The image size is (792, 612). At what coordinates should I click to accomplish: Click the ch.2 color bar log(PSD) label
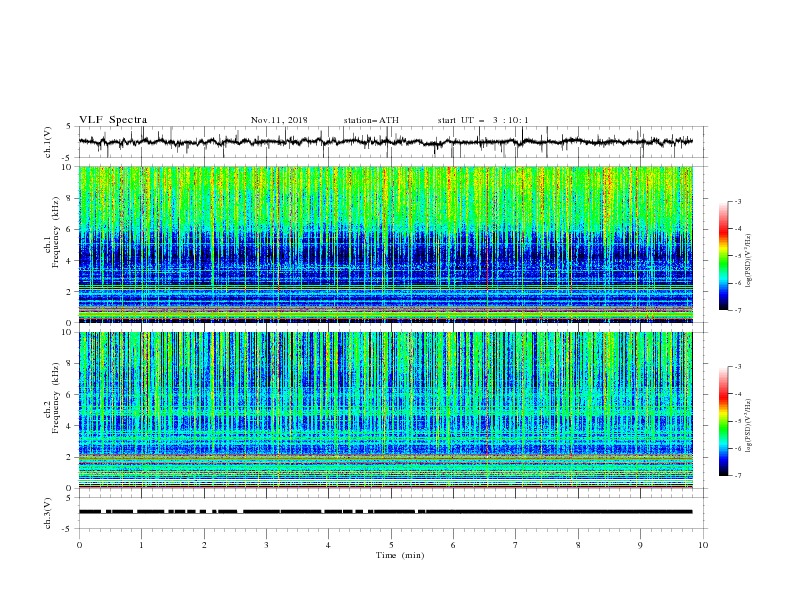pyautogui.click(x=749, y=426)
